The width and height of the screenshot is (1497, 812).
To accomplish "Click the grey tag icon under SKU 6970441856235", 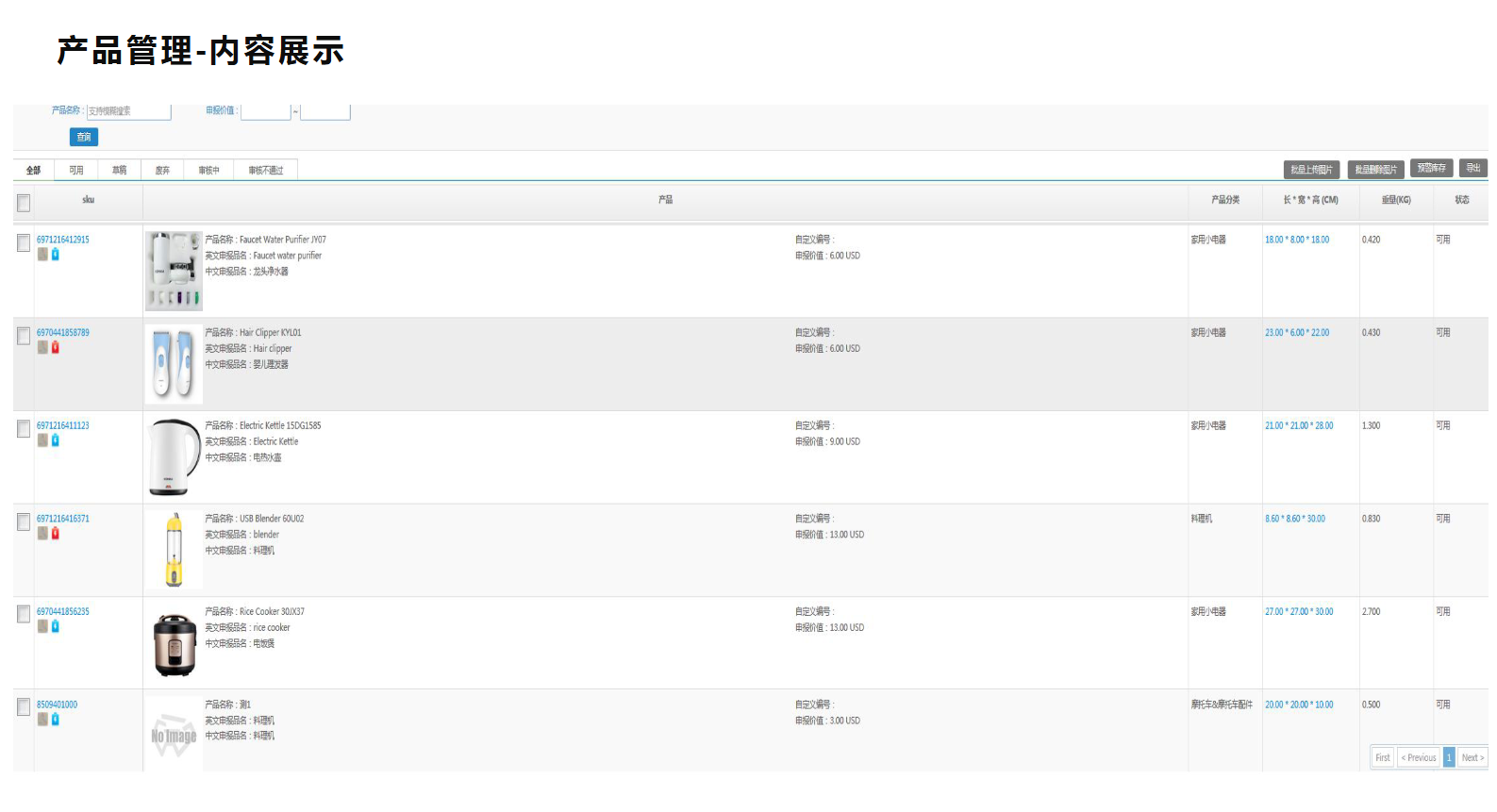I will click(42, 627).
